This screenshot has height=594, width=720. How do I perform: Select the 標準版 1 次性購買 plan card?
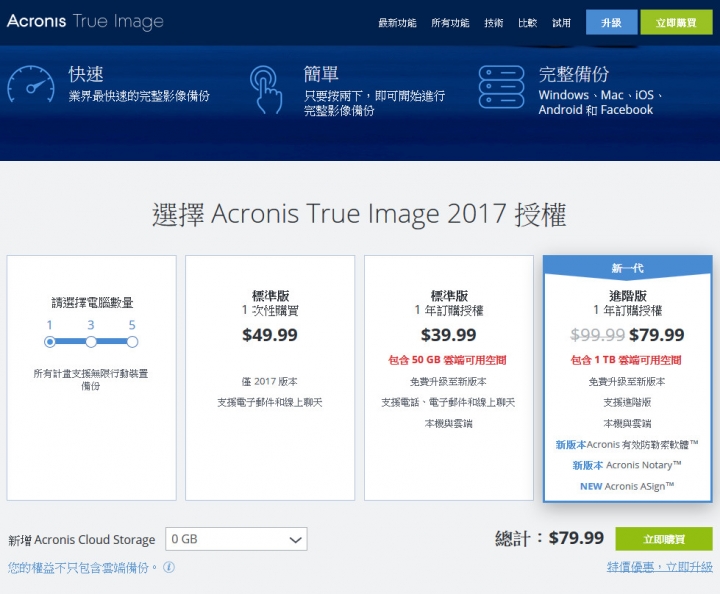pyautogui.click(x=270, y=378)
